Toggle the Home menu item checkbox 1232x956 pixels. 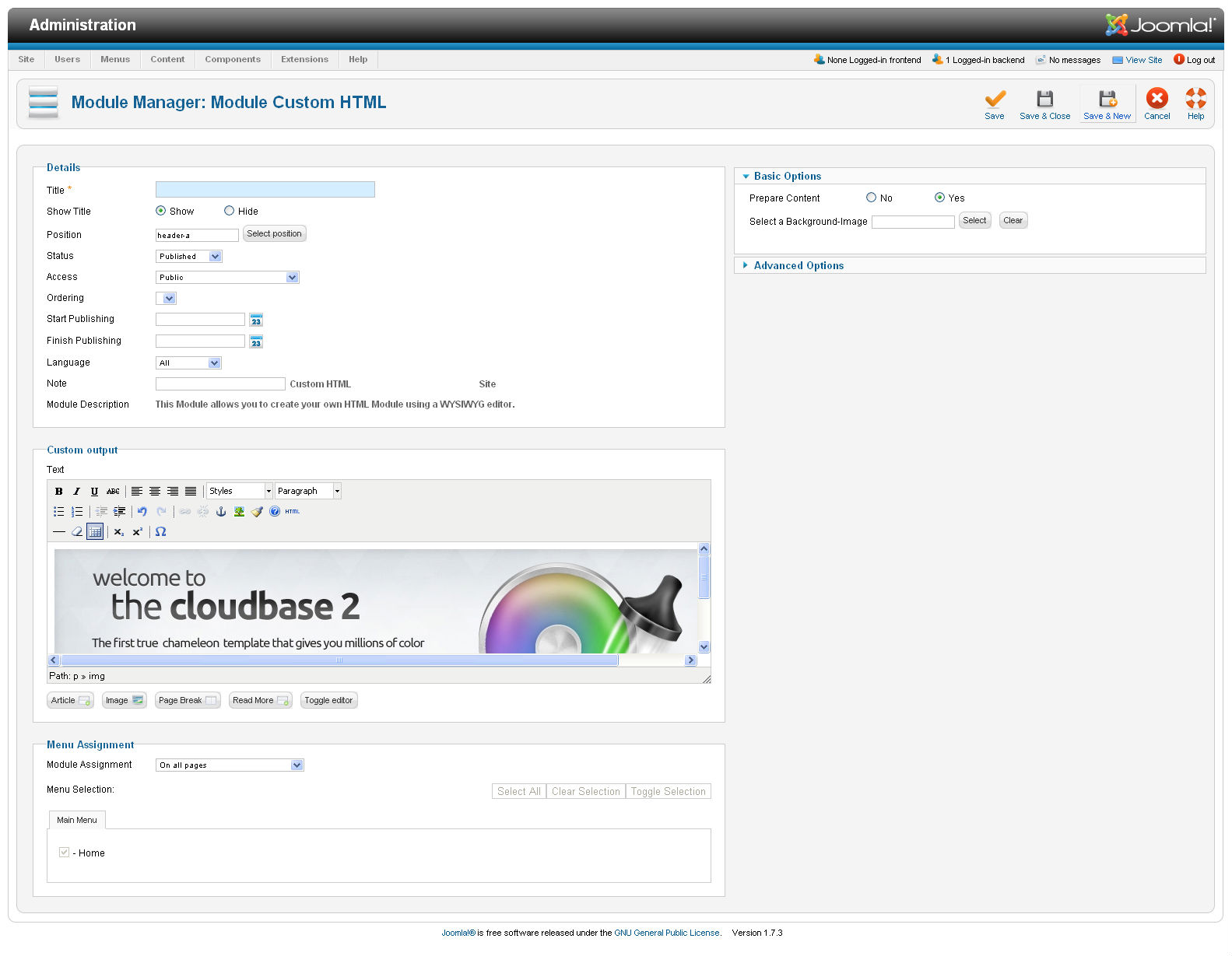pyautogui.click(x=64, y=853)
